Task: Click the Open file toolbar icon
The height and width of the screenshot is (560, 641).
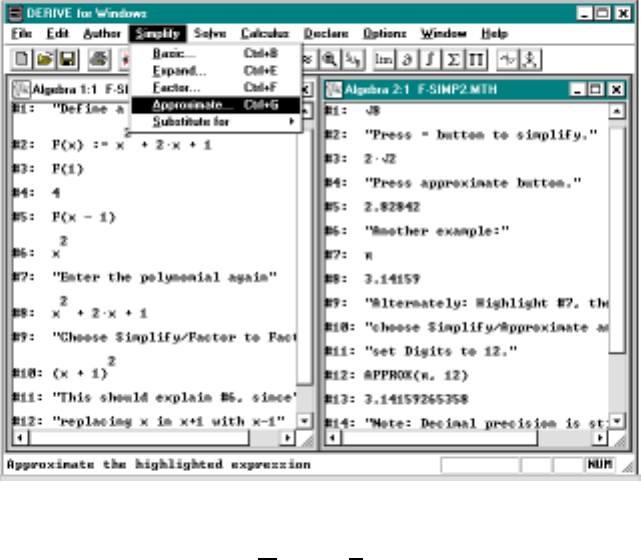Action: pos(45,60)
